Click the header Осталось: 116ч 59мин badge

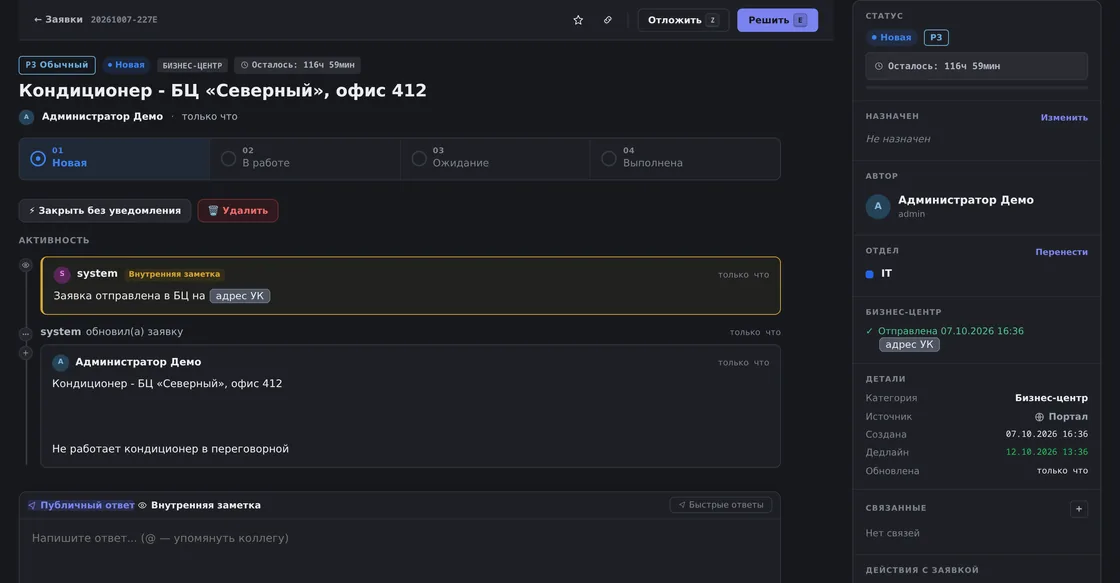pos(298,65)
